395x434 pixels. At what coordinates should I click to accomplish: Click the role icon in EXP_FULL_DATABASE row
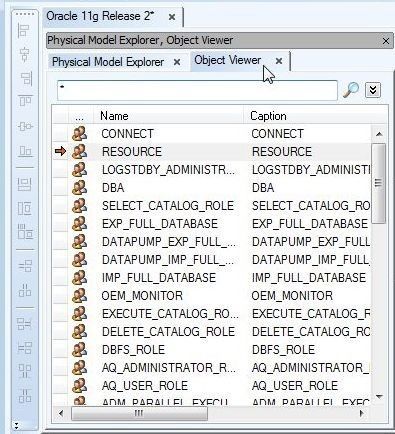point(79,224)
